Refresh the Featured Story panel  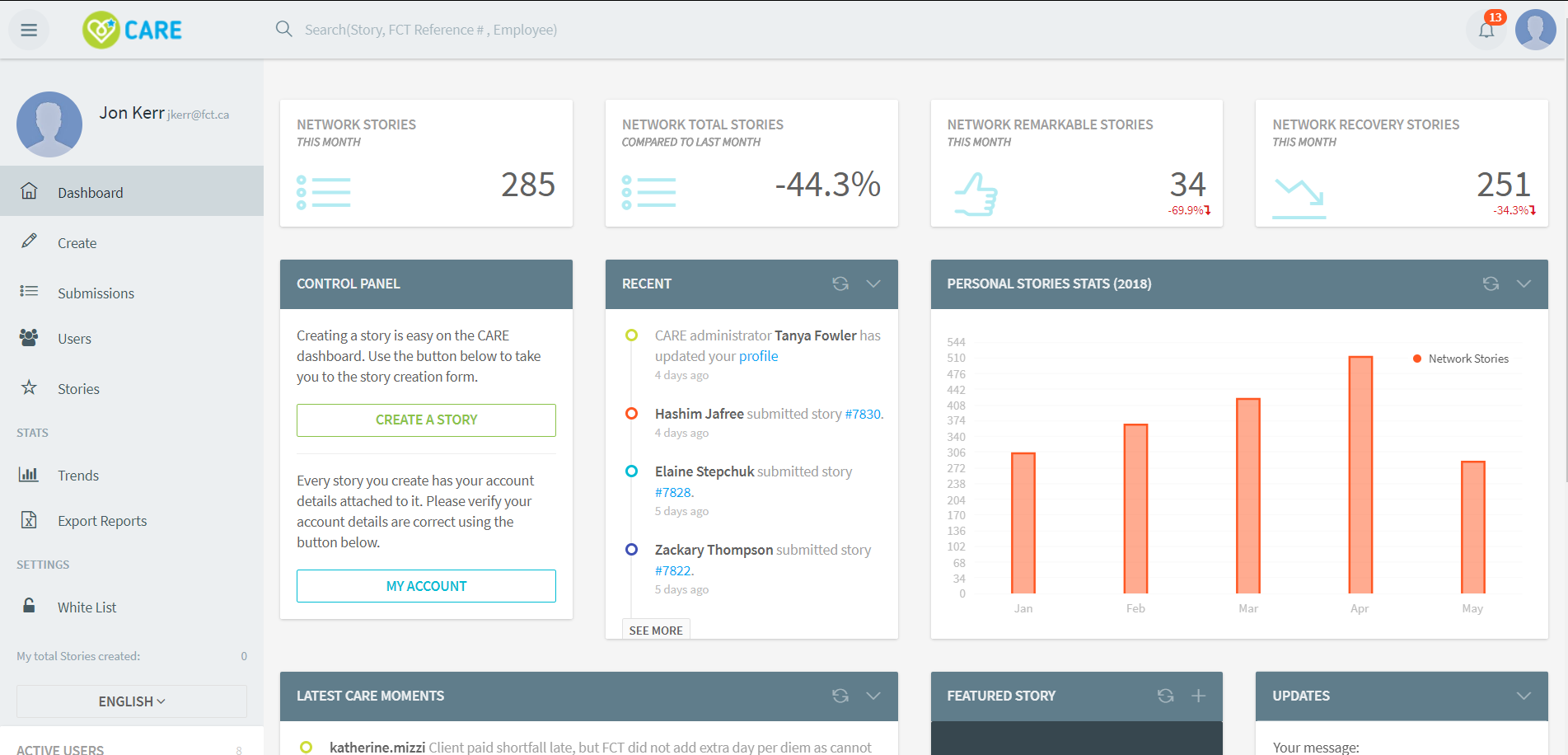pyautogui.click(x=1165, y=696)
